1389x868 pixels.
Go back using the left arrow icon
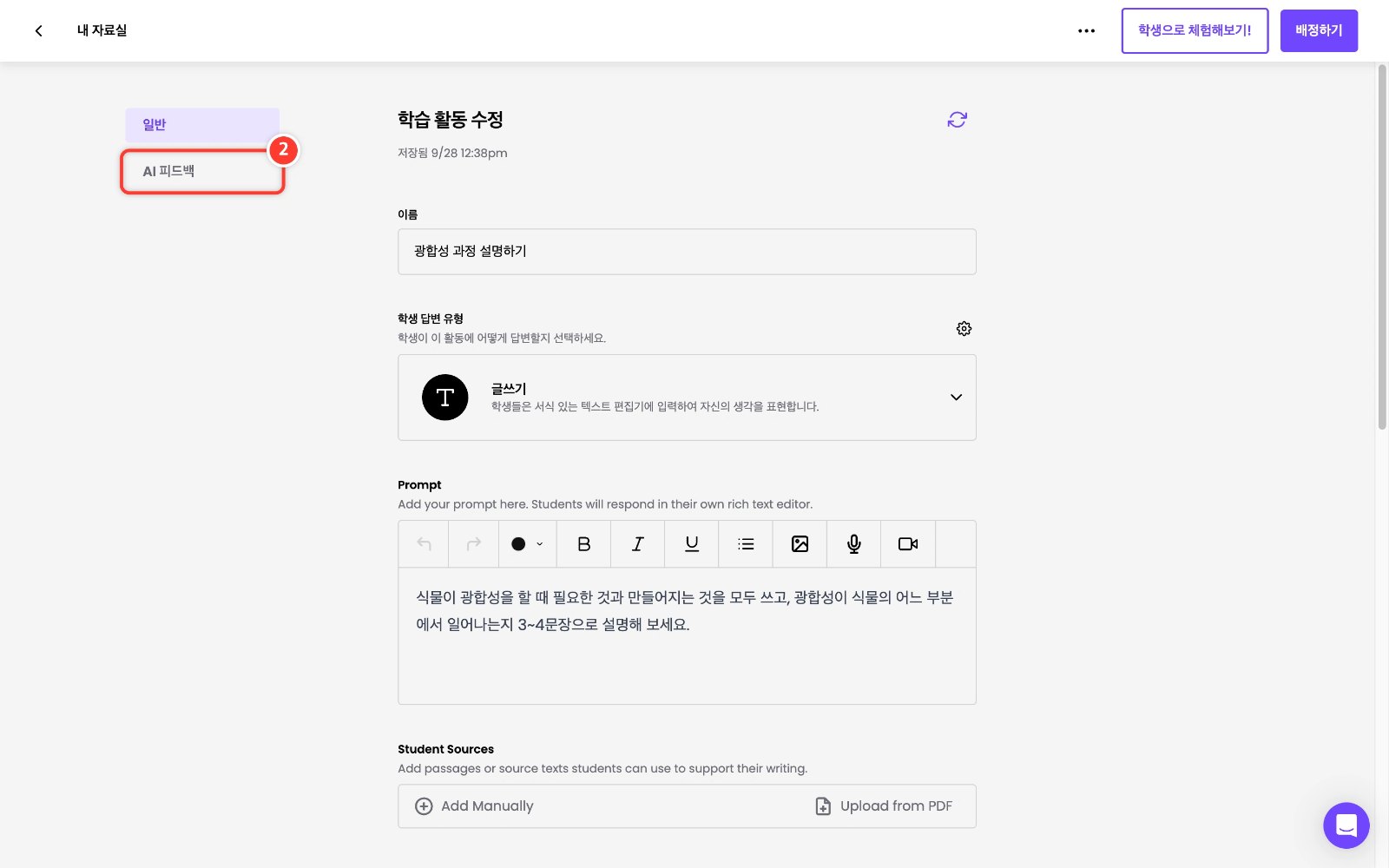38,30
